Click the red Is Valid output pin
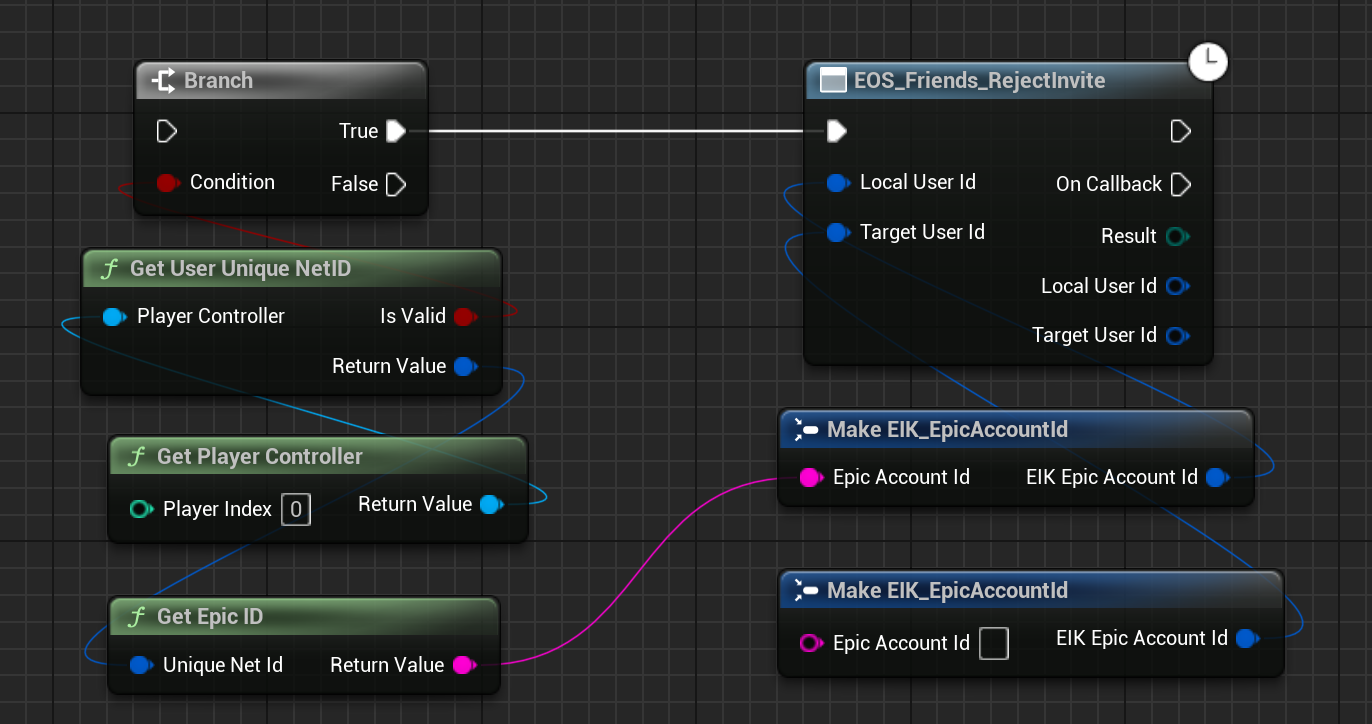 point(464,316)
